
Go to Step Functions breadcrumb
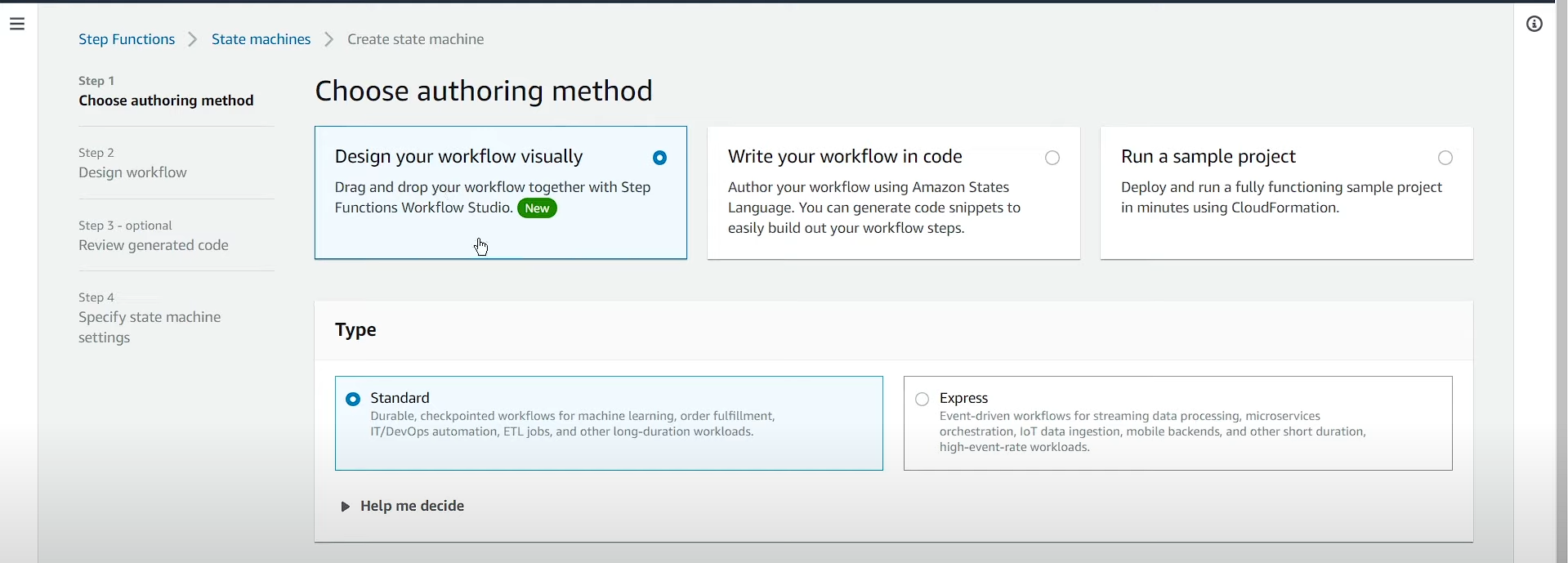pyautogui.click(x=127, y=39)
